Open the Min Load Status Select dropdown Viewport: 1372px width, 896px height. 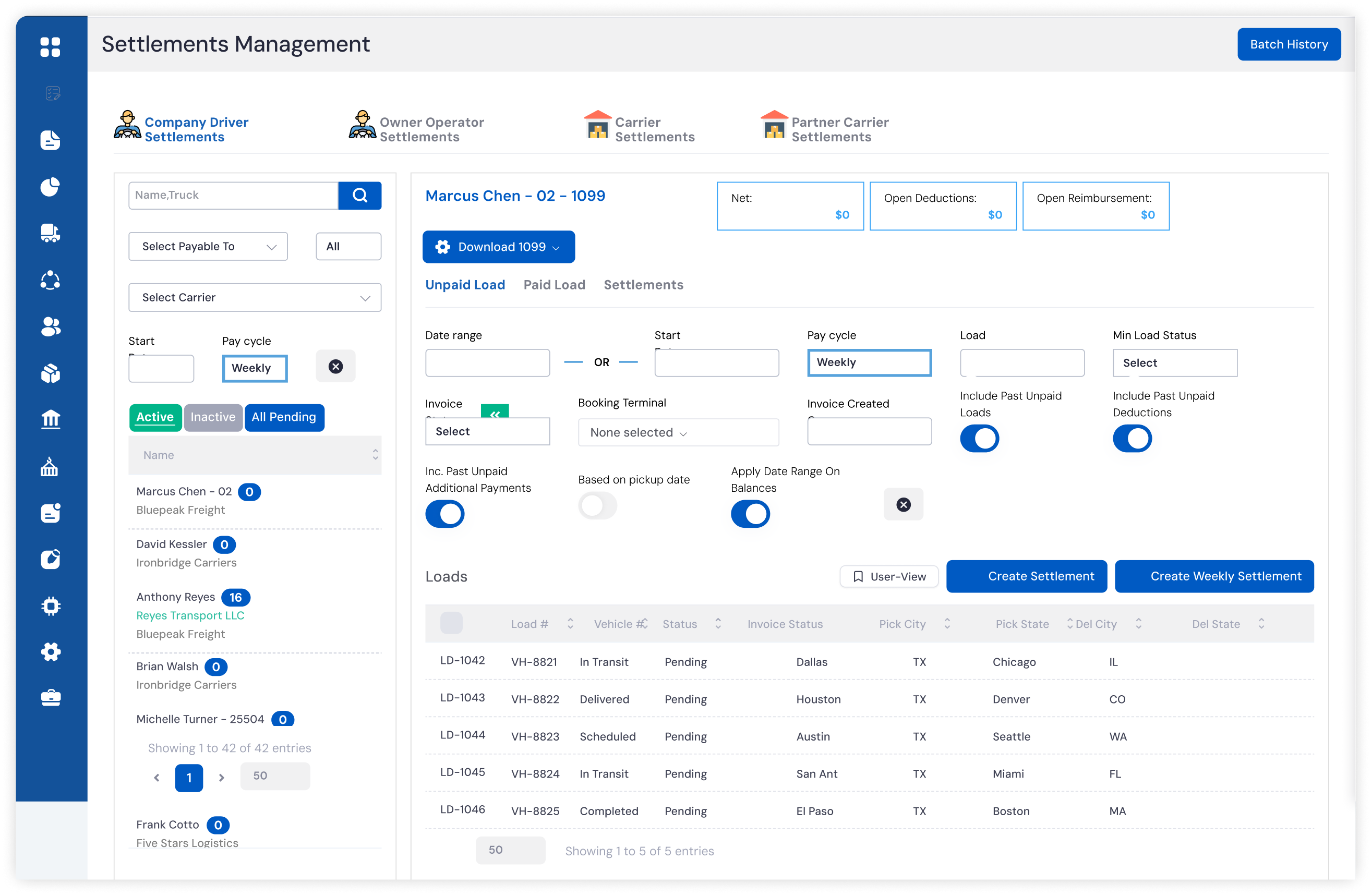pyautogui.click(x=1175, y=363)
